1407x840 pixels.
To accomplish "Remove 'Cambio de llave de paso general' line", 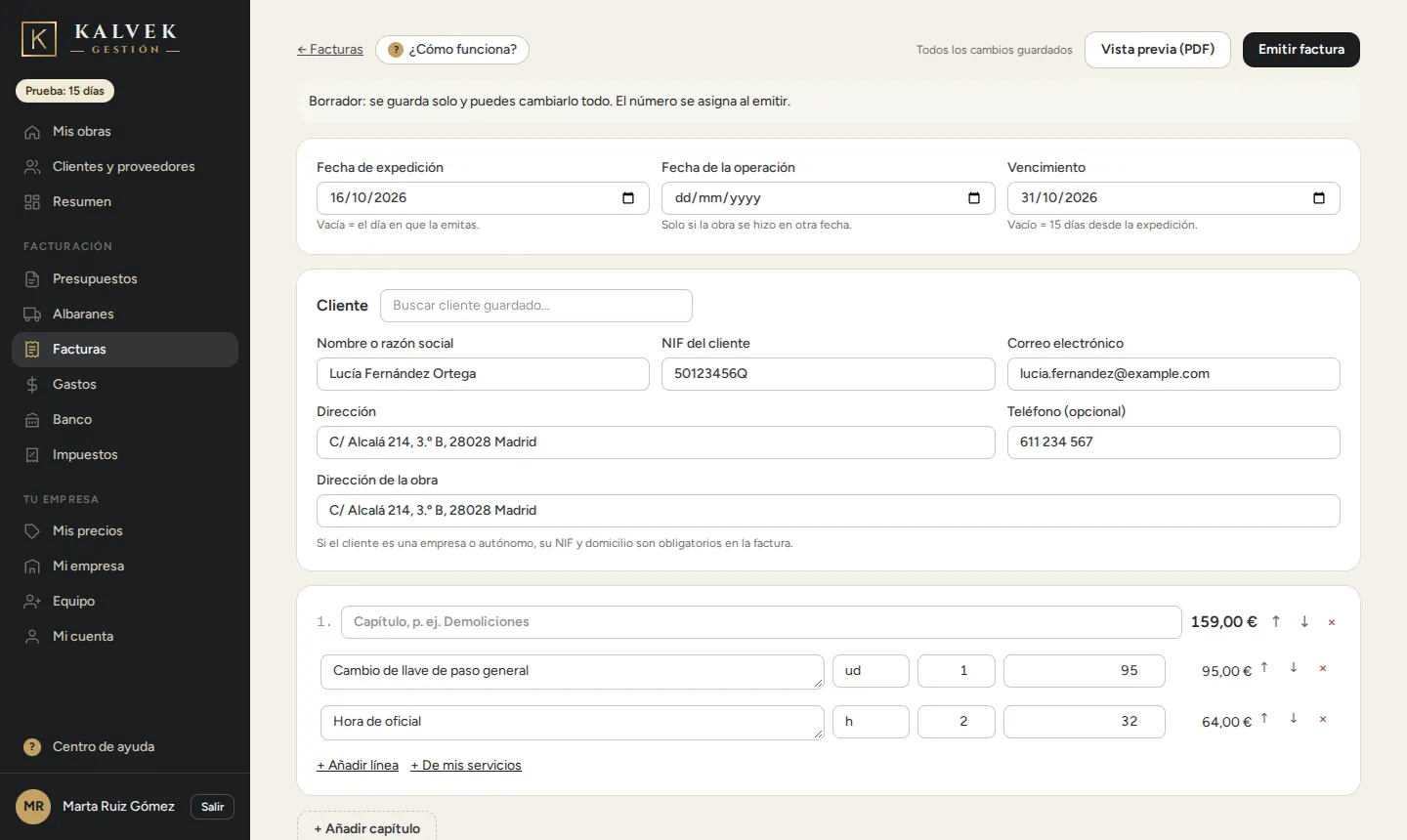I will (x=1323, y=669).
